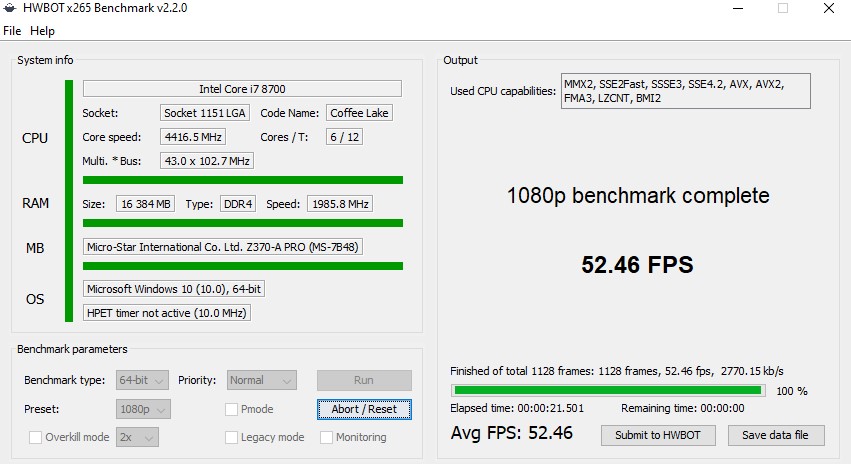Click the Abort / Reset button
The image size is (851, 464).
[x=364, y=409]
